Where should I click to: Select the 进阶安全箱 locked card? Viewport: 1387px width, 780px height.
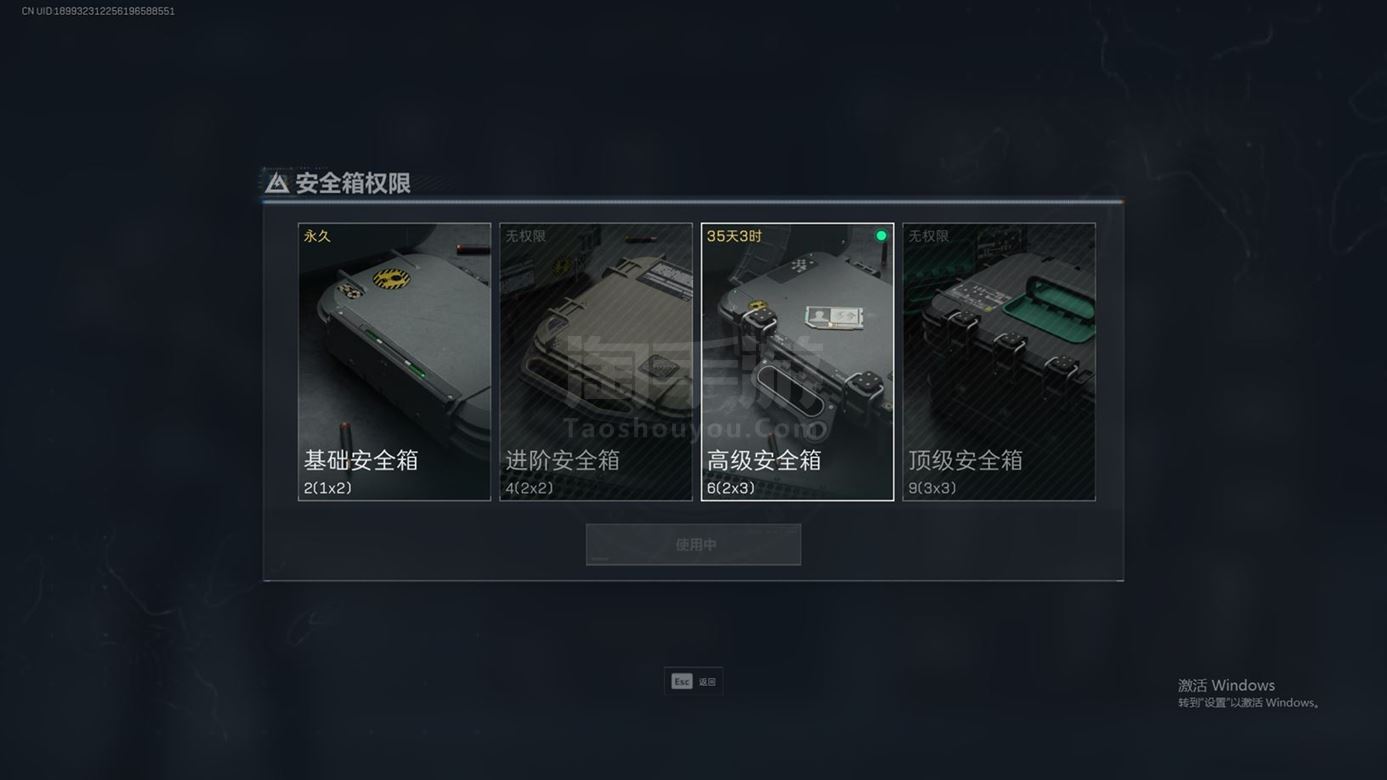[x=596, y=362]
